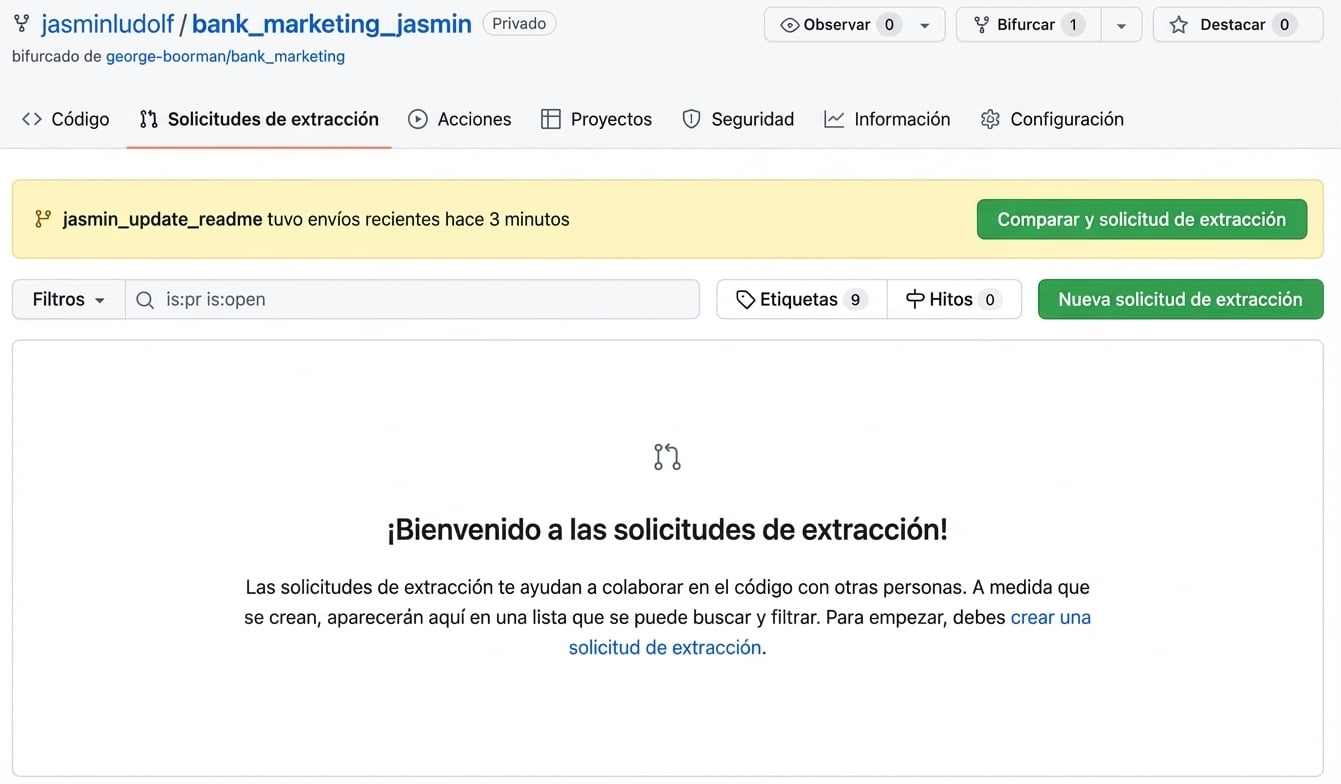Click the Bifurcar fork button
This screenshot has height=784, width=1341.
pyautogui.click(x=1028, y=25)
